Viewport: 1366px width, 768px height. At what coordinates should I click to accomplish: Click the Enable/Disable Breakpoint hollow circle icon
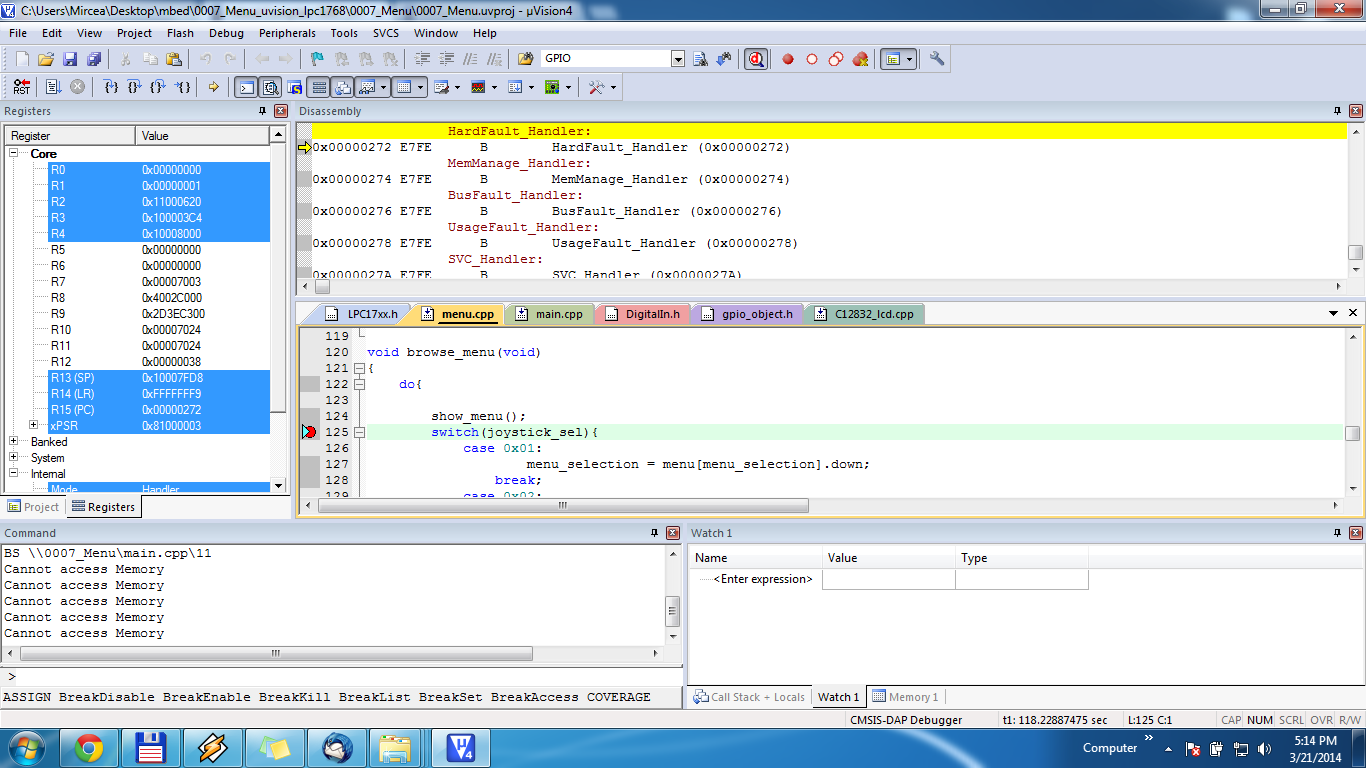[811, 59]
